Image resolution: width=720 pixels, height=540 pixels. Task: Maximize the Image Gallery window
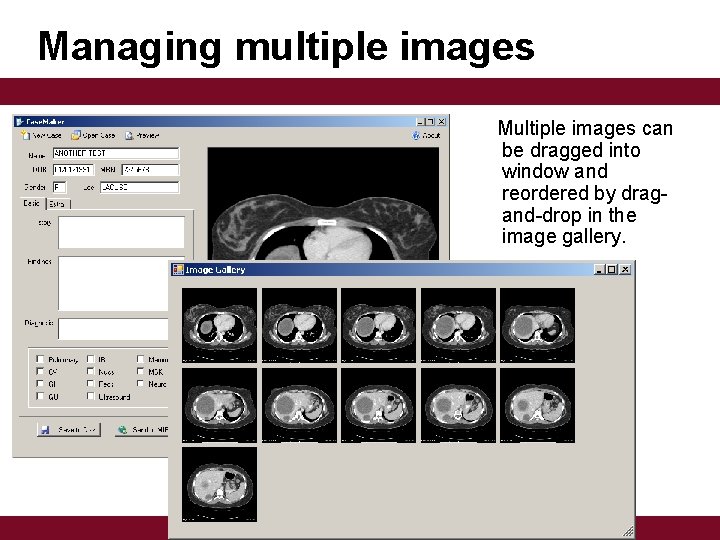point(612,270)
